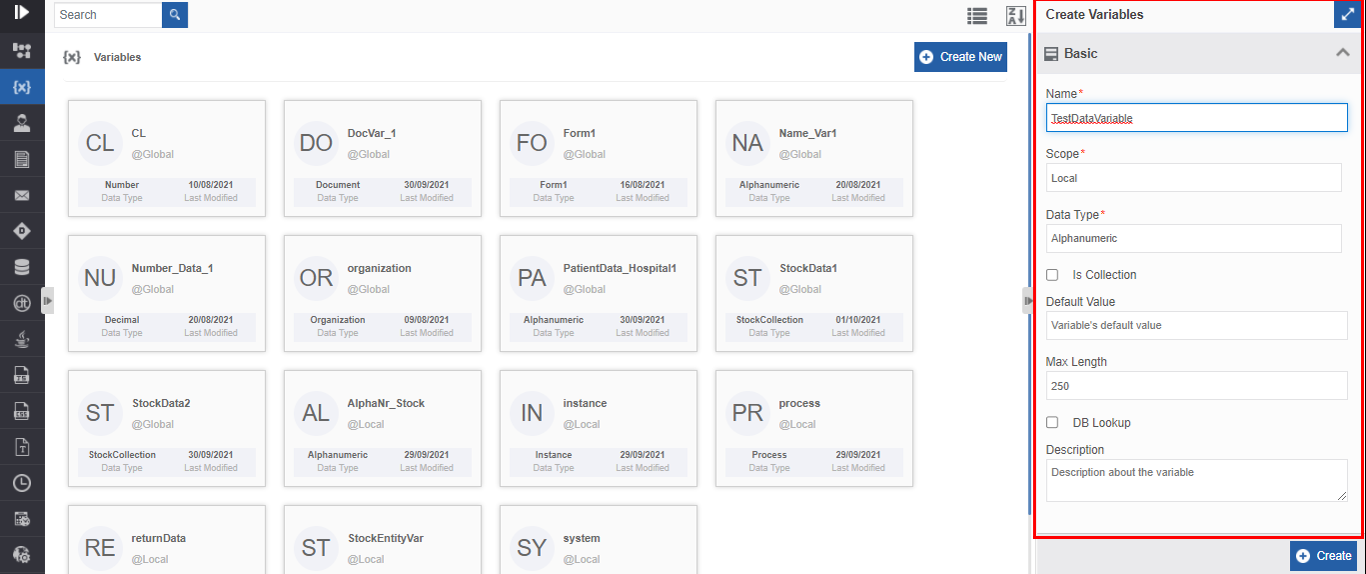Viewport: 1366px width, 574px height.
Task: Expand Create Variables panel to full size
Action: pos(1346,15)
